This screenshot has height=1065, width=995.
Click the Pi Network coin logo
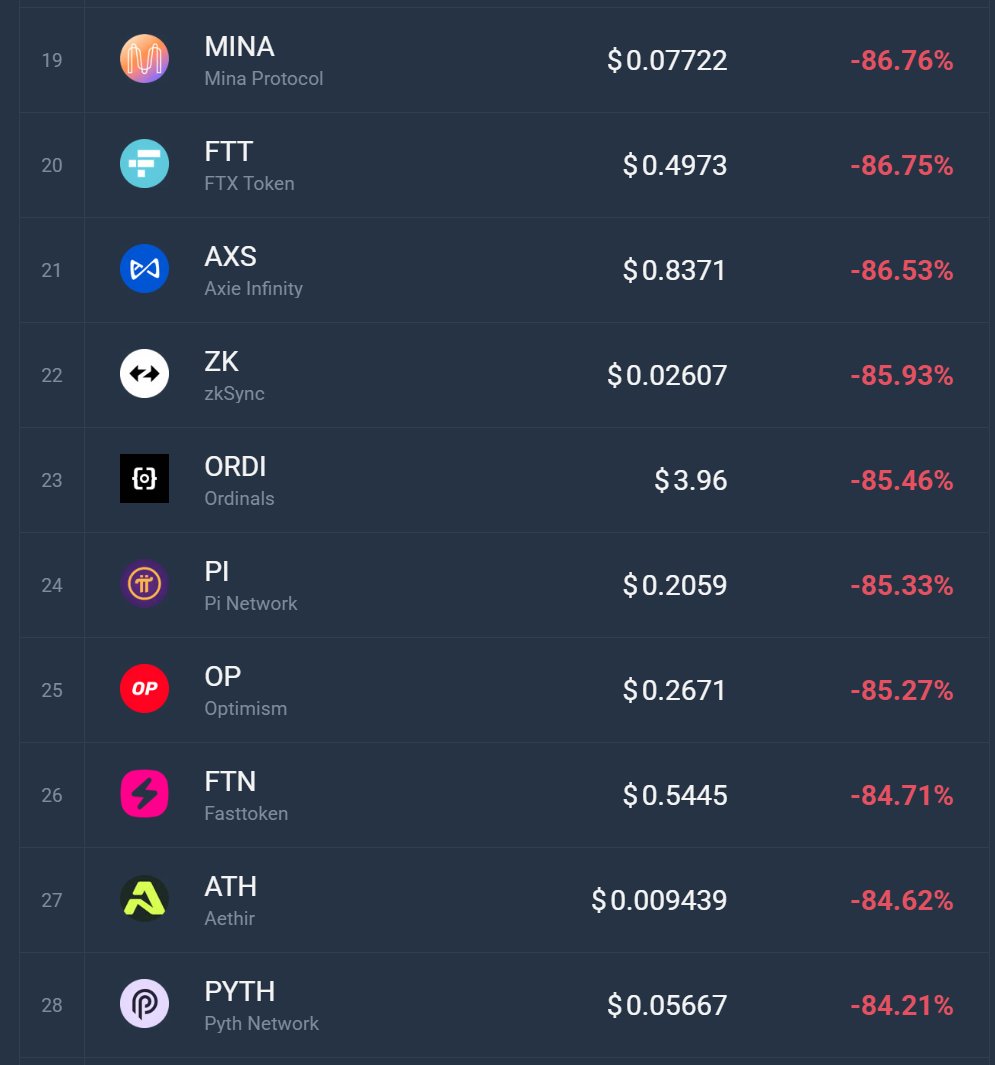point(144,584)
